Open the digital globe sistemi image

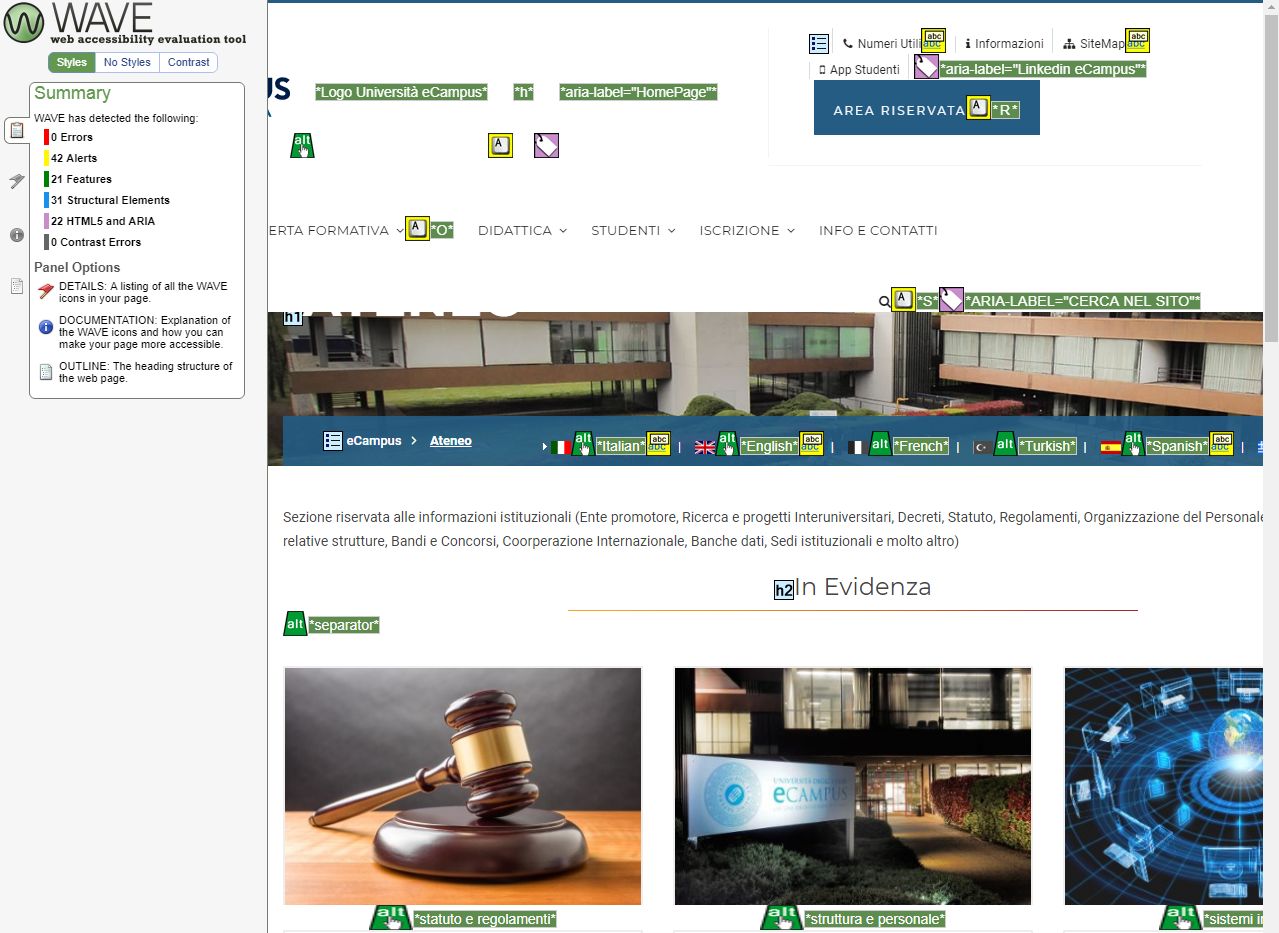(1164, 786)
